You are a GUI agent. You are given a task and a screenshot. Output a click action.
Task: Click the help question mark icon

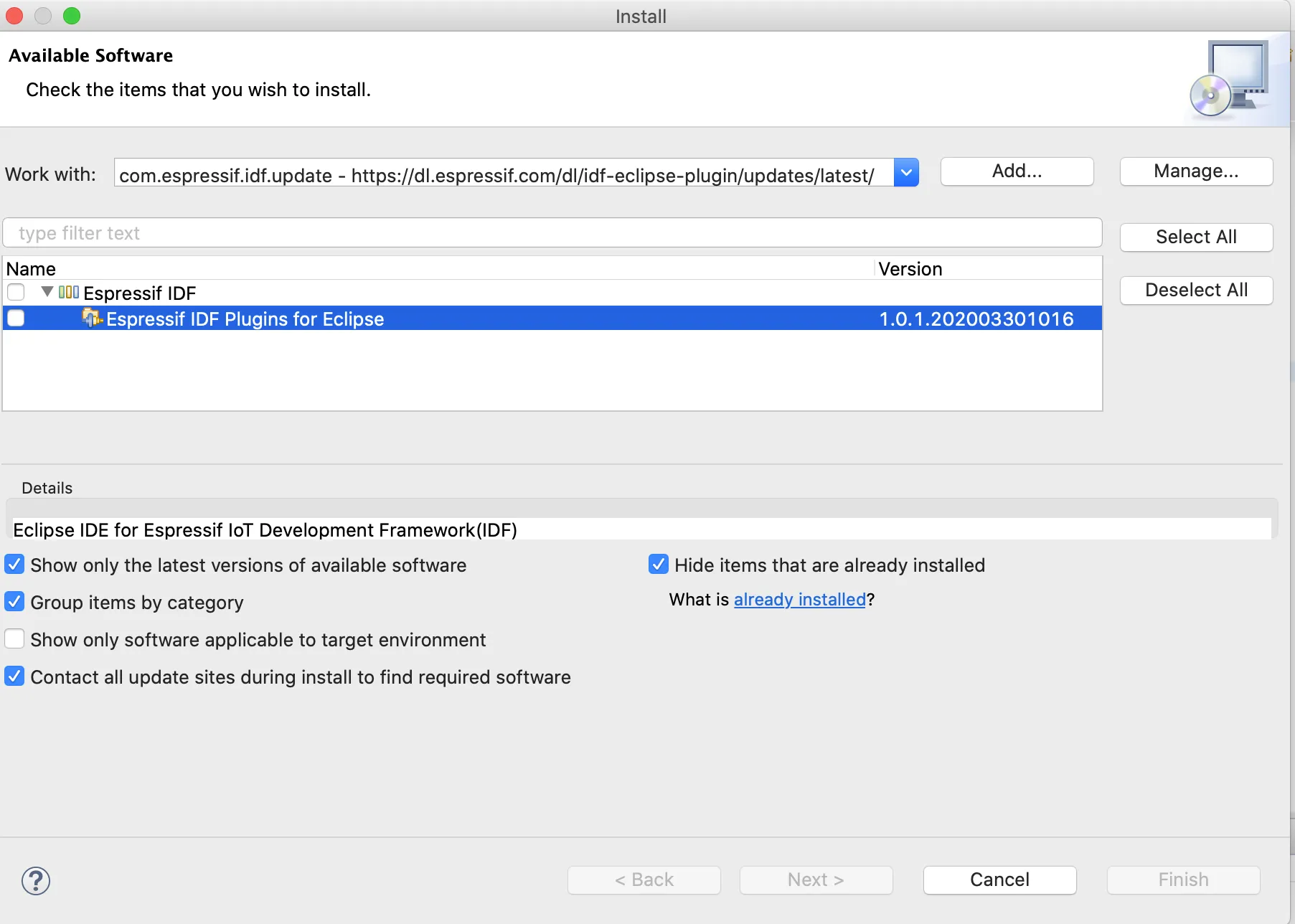(35, 880)
